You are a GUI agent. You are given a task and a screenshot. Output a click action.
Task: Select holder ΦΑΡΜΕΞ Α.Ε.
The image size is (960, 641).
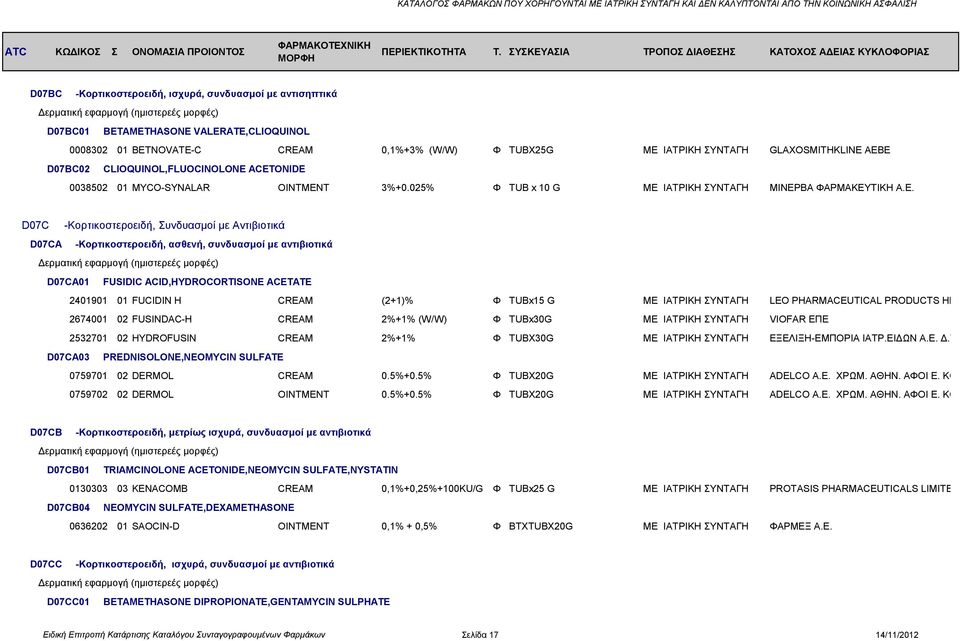pyautogui.click(x=800, y=526)
